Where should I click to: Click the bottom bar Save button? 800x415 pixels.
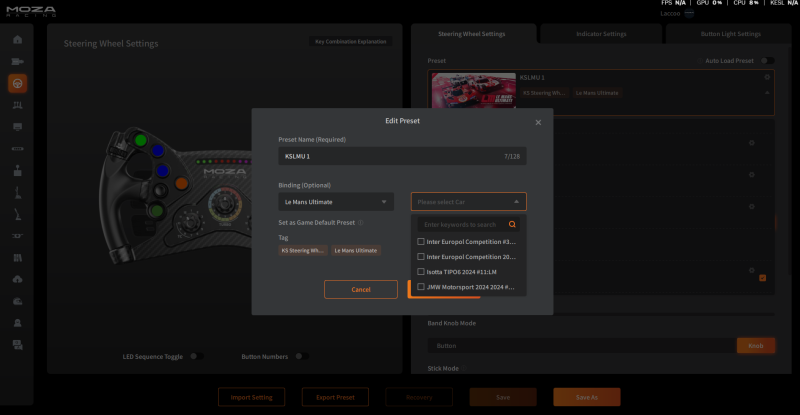(x=503, y=397)
